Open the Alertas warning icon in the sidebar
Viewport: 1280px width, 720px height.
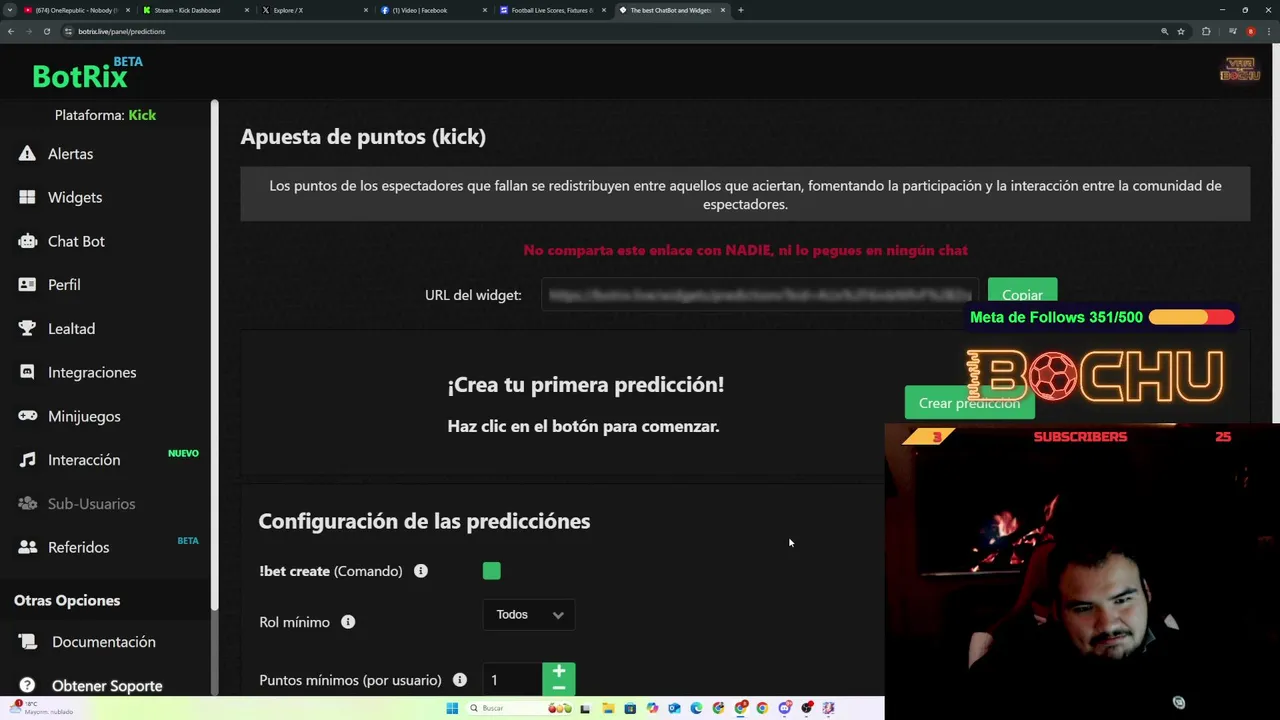[27, 153]
